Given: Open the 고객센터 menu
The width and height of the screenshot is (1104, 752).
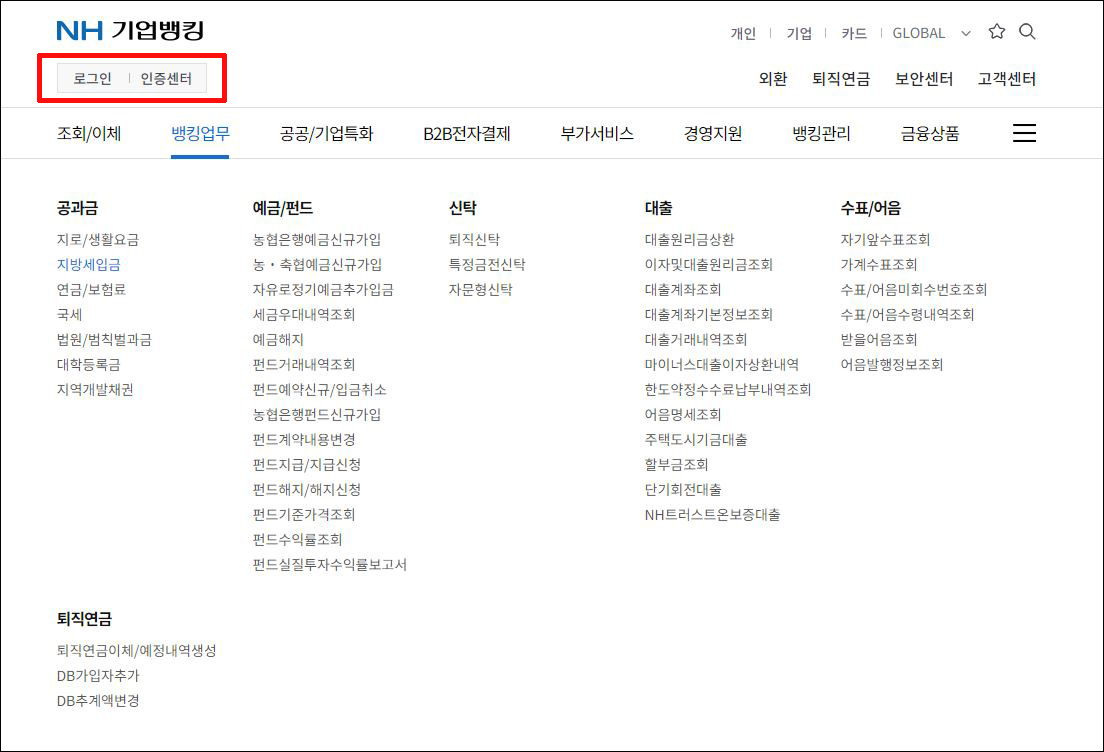Looking at the screenshot, I should 1006,79.
